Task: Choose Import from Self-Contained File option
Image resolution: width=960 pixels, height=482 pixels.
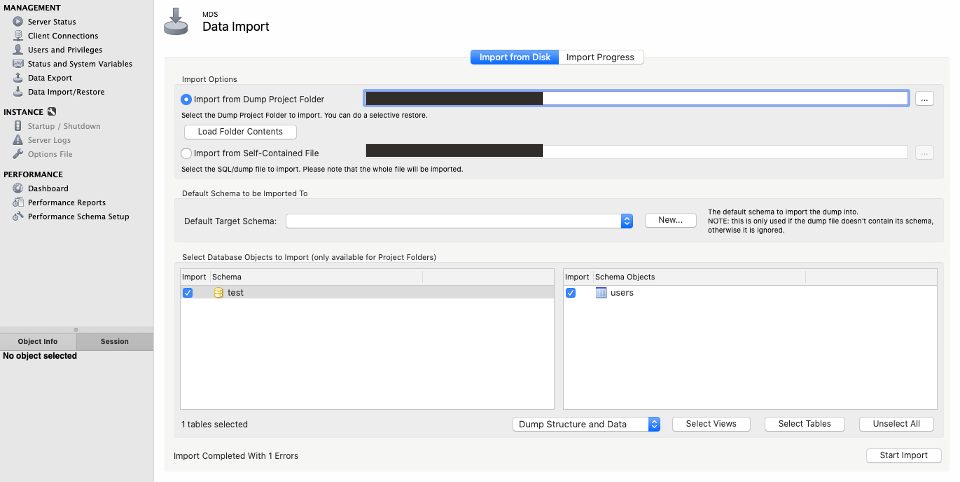Action: 187,153
